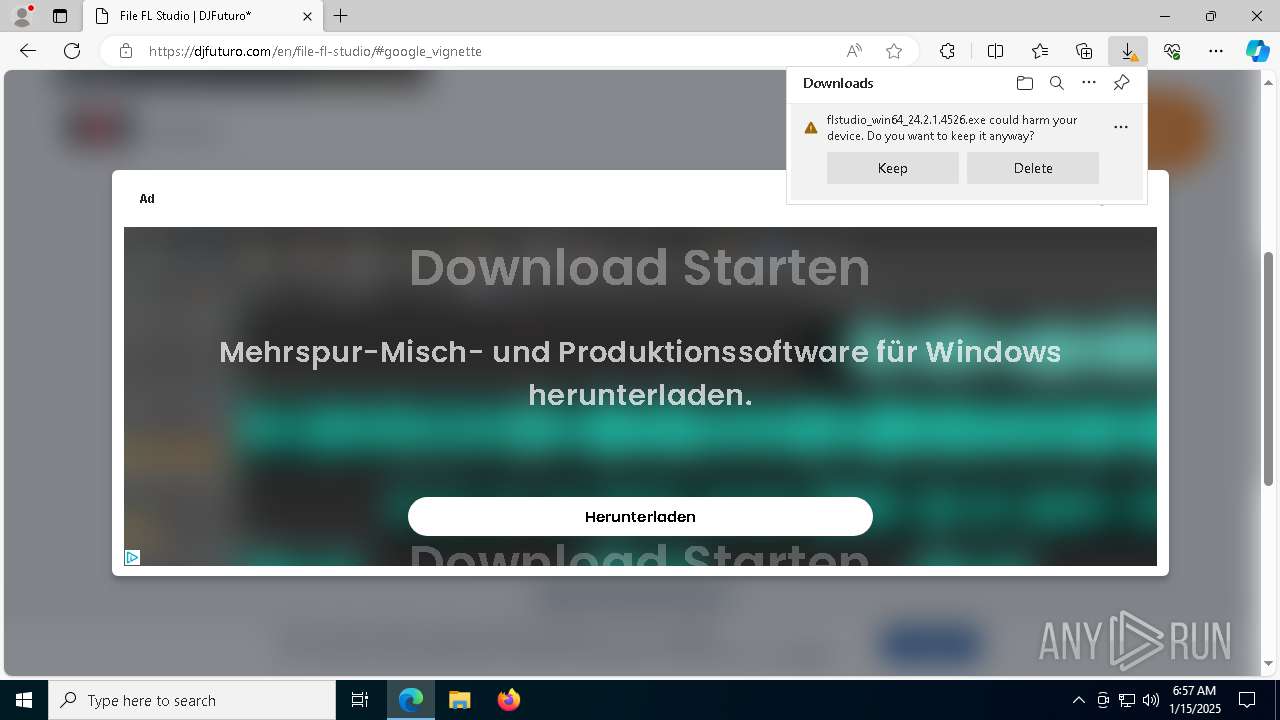Select the File FL Studio | DJFuturo tab
The image size is (1280, 720).
pyautogui.click(x=202, y=16)
